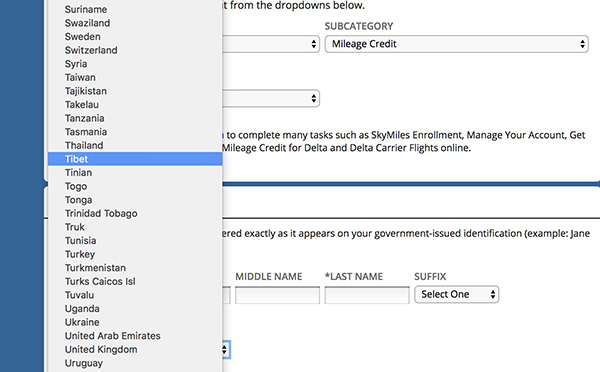Click the Last Name input field

(367, 295)
